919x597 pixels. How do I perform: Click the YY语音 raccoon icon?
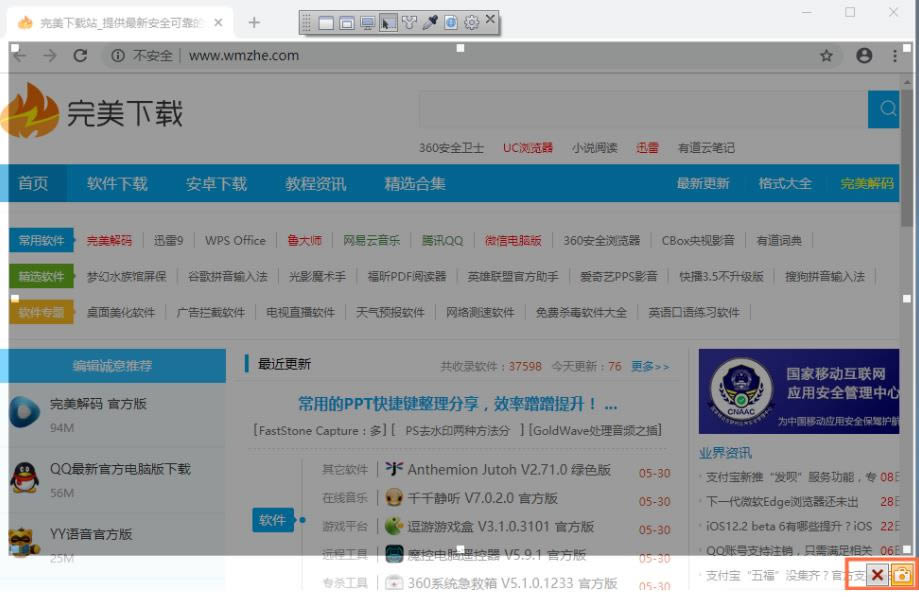[x=24, y=542]
